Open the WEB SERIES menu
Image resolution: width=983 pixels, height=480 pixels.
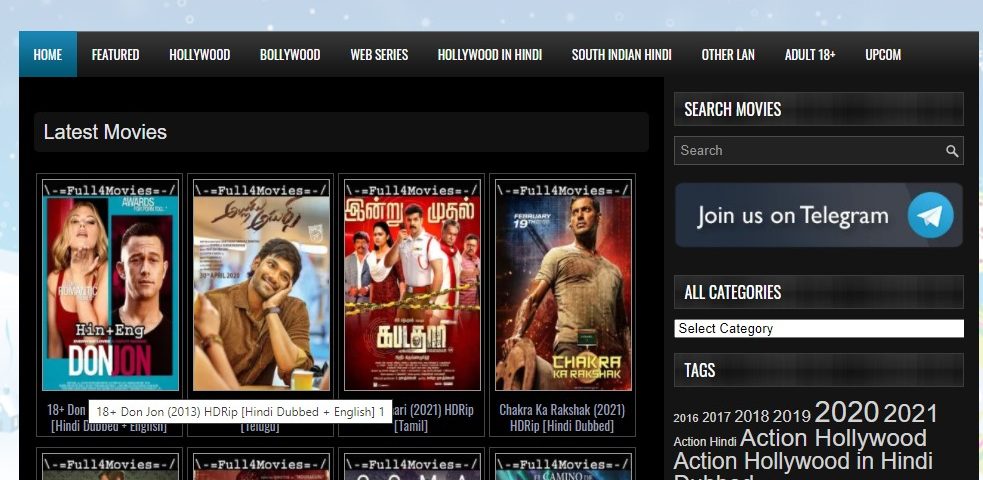(x=379, y=55)
